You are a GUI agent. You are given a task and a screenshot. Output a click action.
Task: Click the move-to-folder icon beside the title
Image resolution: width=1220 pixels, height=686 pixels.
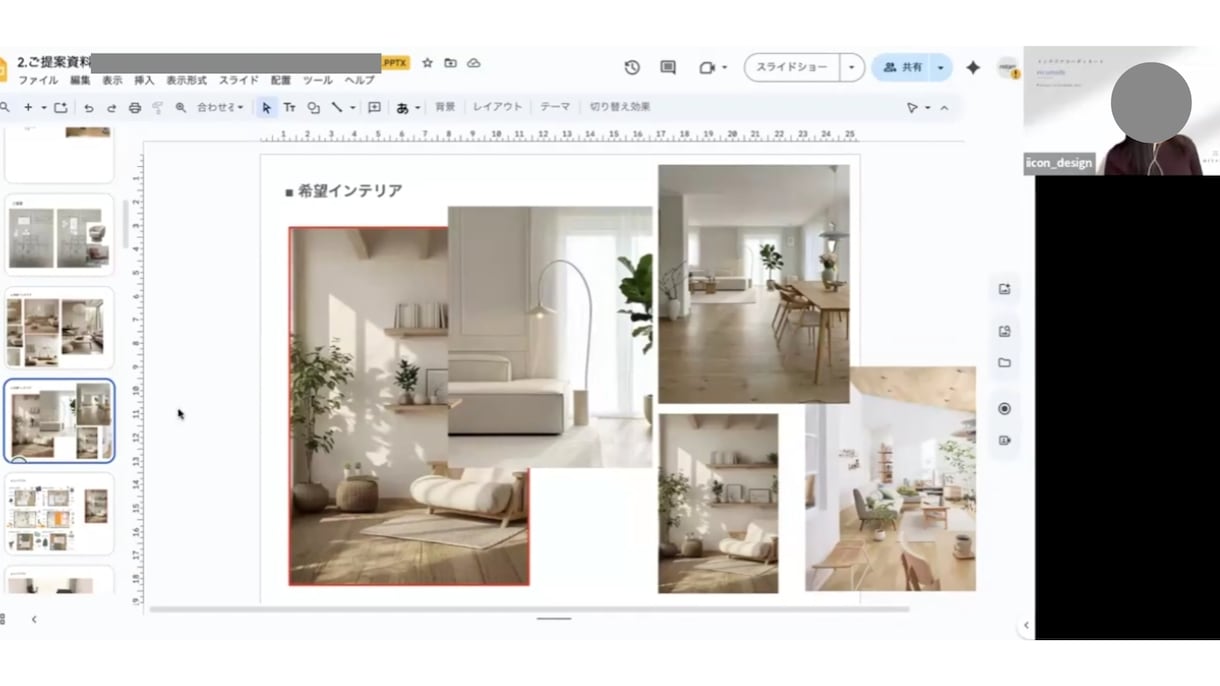[x=450, y=63]
